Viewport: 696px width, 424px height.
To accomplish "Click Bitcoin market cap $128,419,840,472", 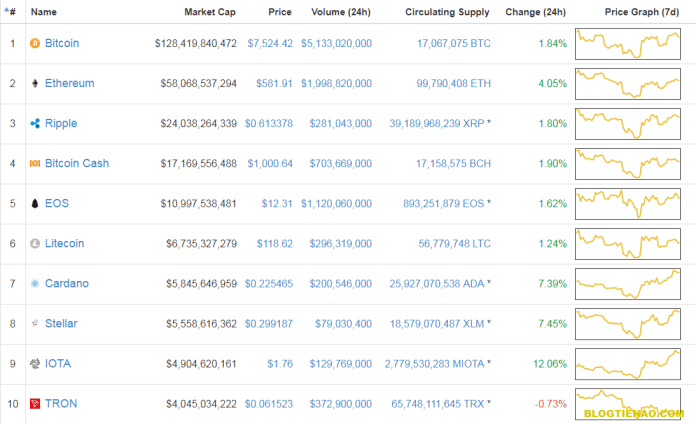I will 196,44.
